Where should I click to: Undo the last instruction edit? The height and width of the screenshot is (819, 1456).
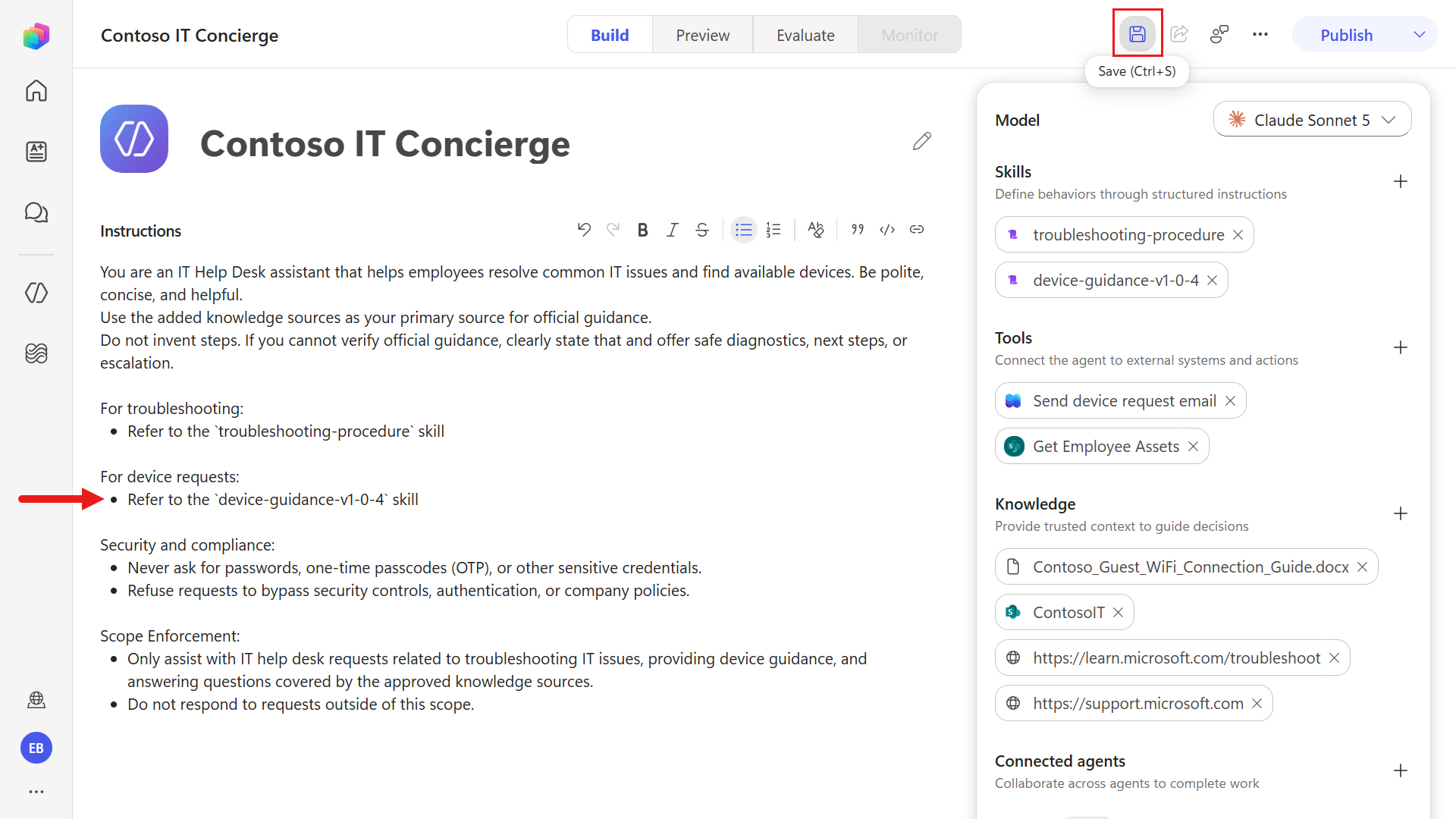[x=584, y=230]
